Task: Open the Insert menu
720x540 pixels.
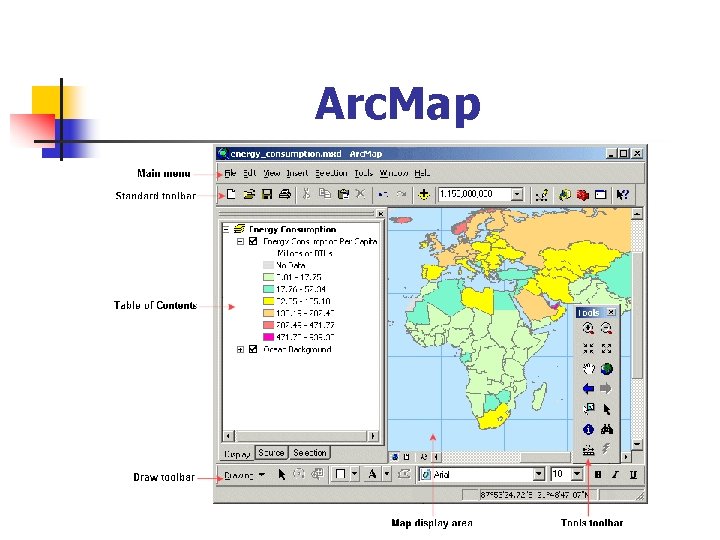Action: pyautogui.click(x=297, y=173)
